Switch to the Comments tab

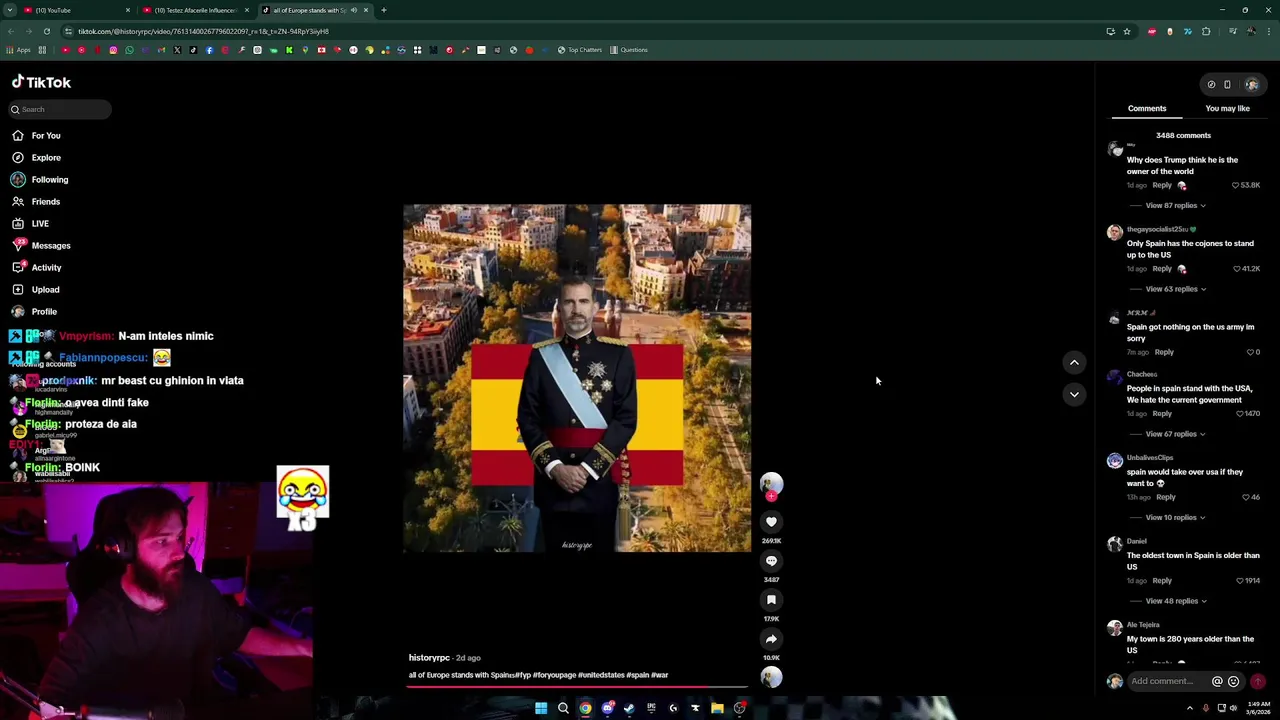[x=1147, y=108]
